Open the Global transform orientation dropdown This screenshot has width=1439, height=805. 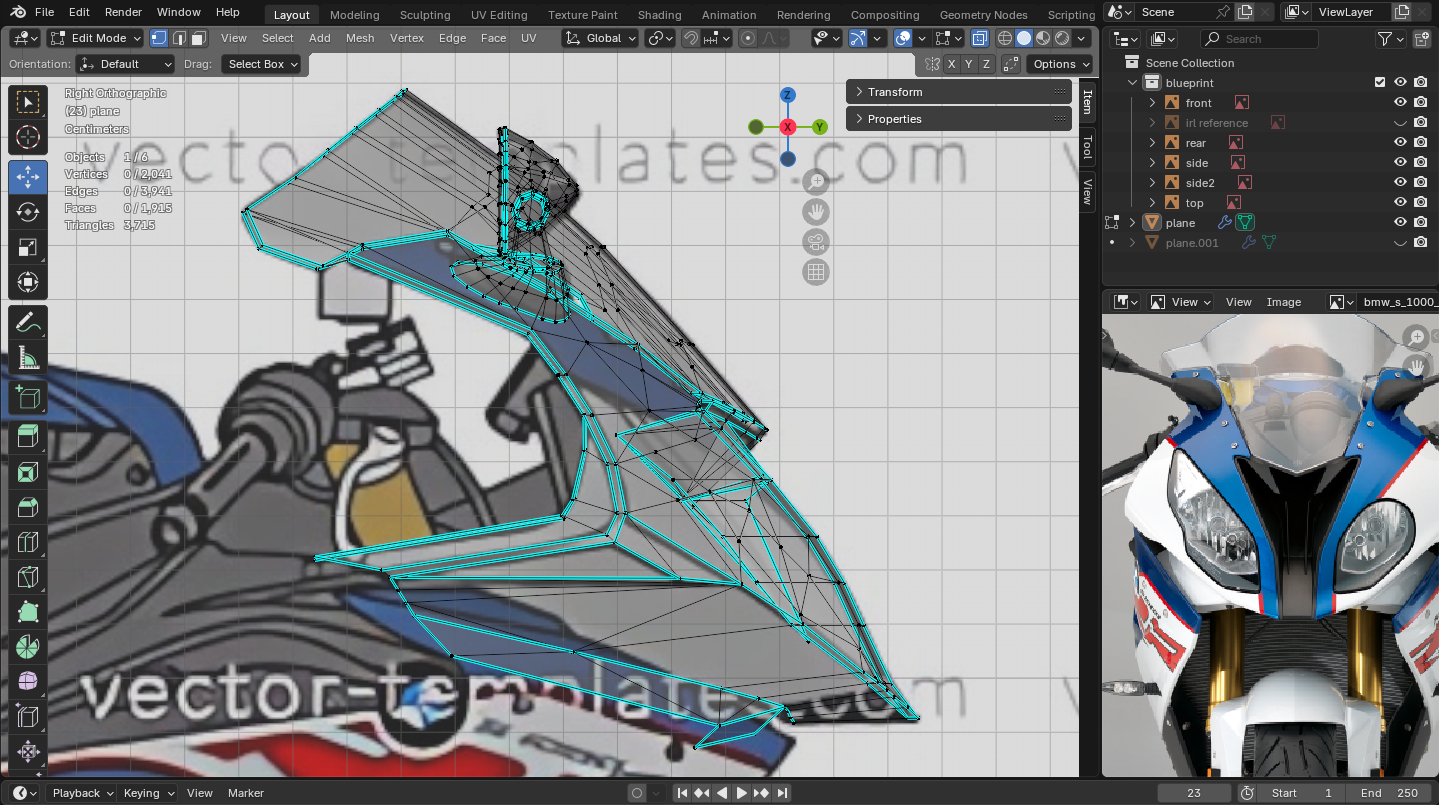[x=600, y=38]
